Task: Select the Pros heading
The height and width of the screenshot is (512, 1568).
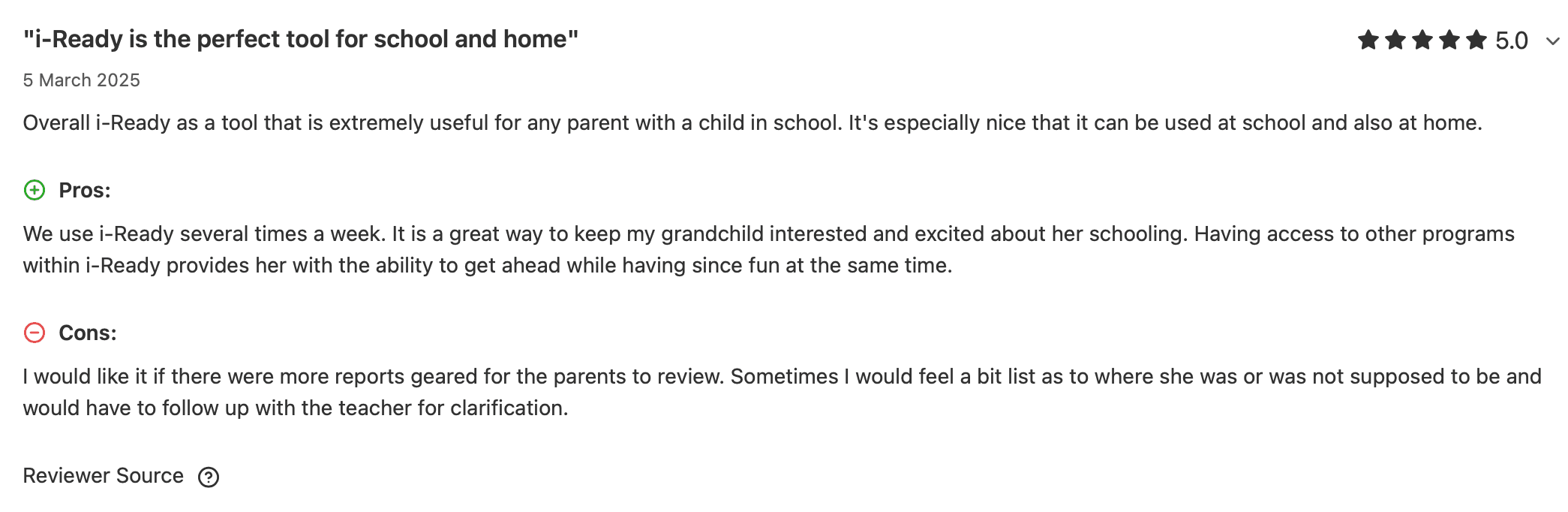Action: pos(85,191)
